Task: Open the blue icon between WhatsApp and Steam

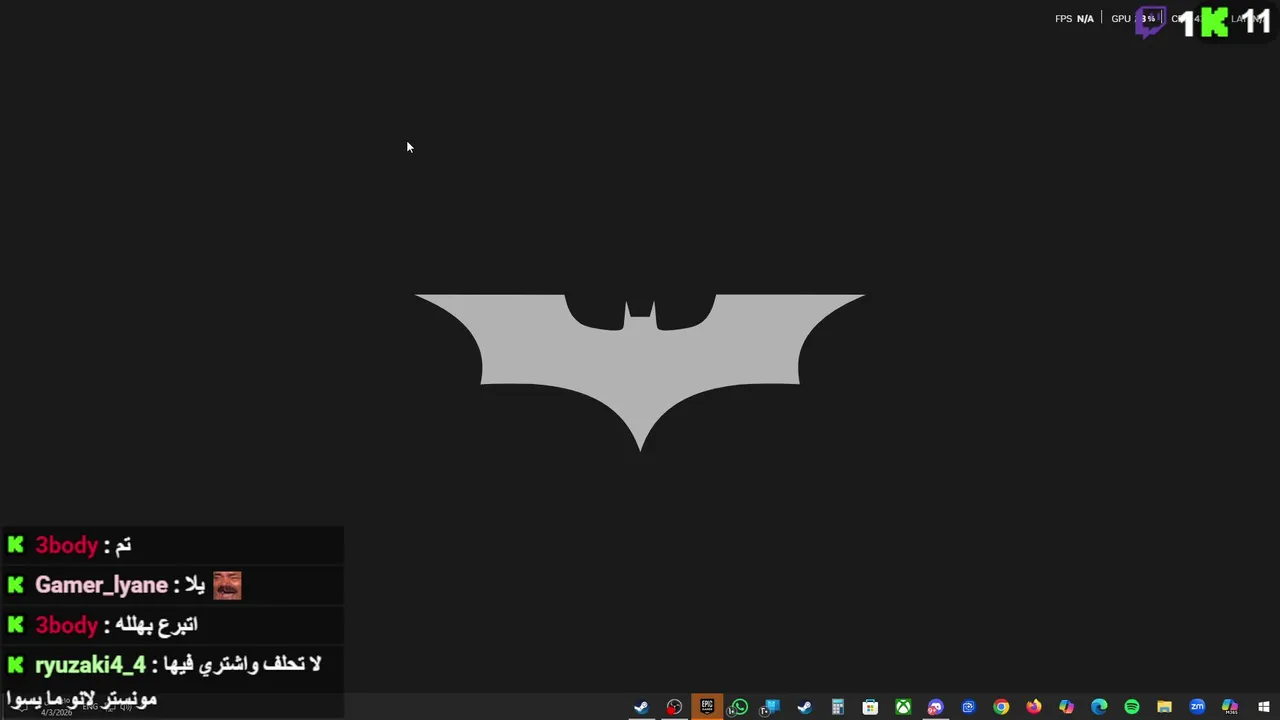Action: (771, 707)
